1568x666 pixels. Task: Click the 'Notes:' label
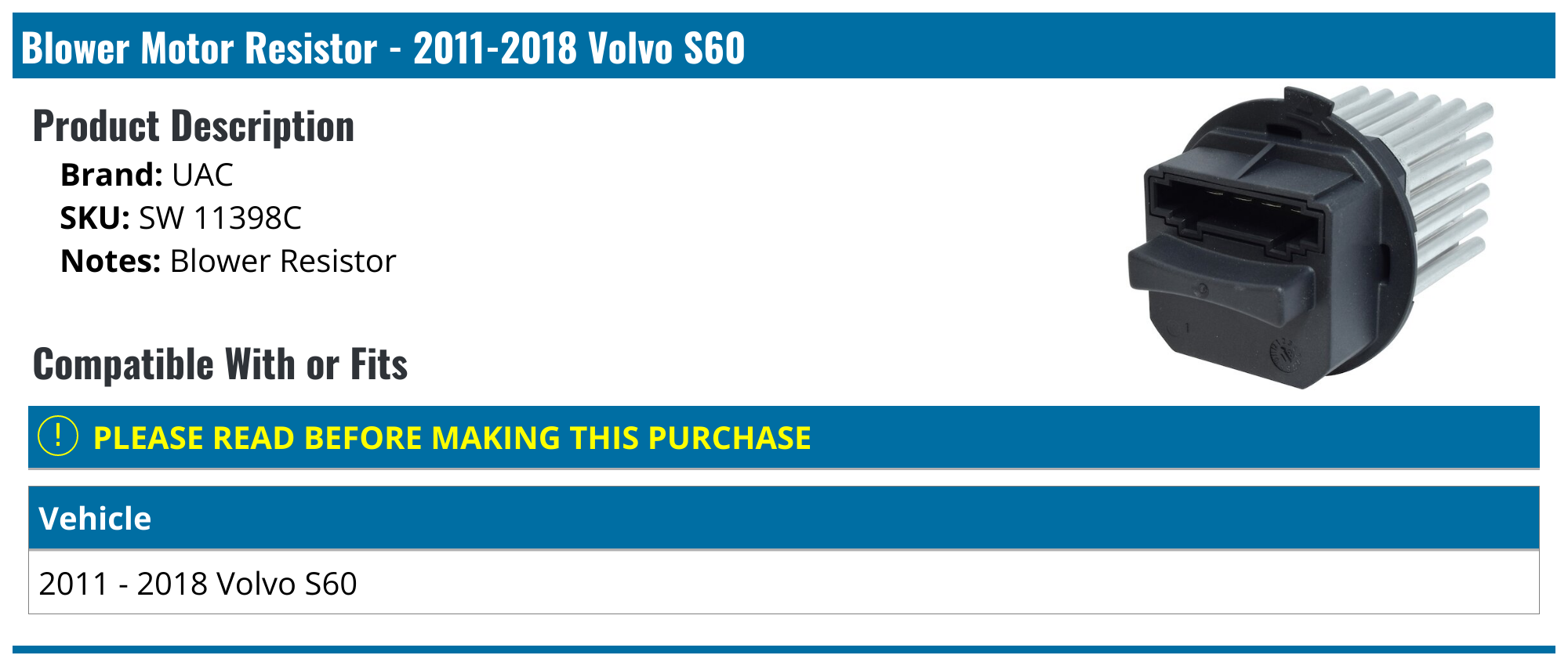[x=111, y=261]
